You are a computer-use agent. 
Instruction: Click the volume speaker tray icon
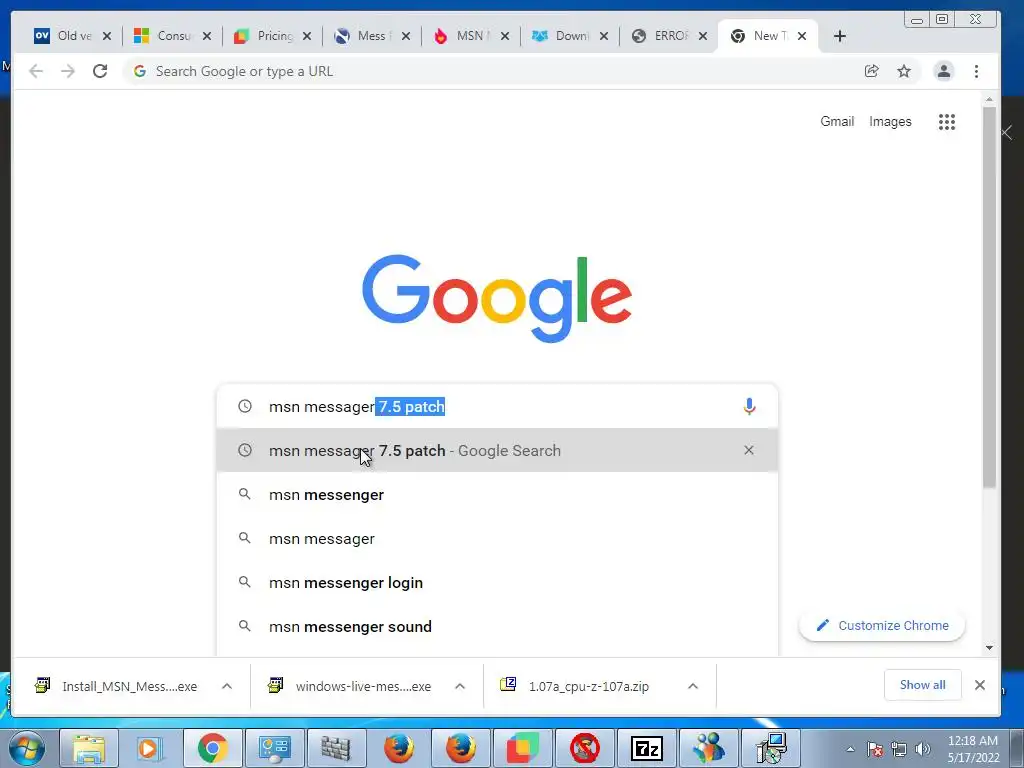click(923, 749)
